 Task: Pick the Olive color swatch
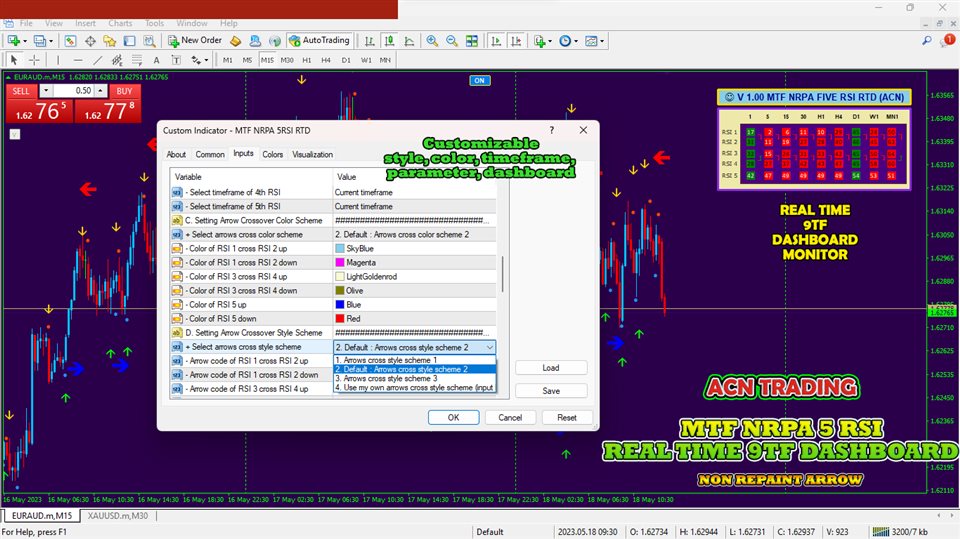pos(340,291)
